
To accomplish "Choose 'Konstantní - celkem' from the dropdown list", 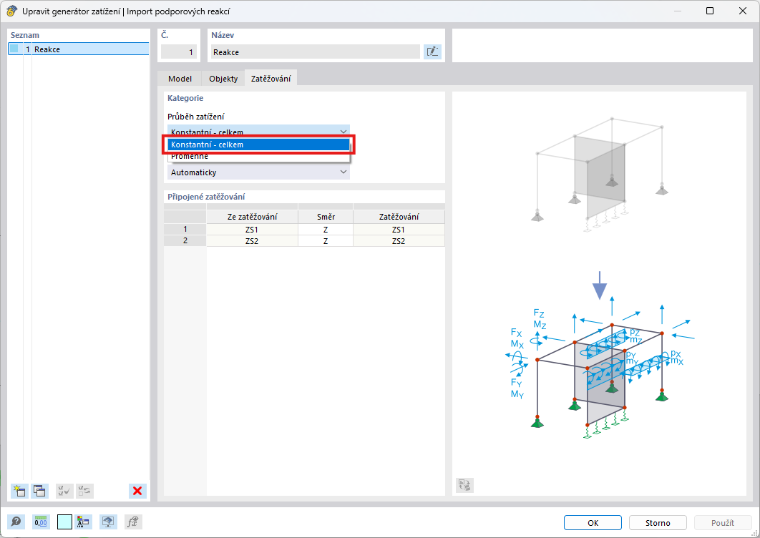I will pyautogui.click(x=258, y=144).
